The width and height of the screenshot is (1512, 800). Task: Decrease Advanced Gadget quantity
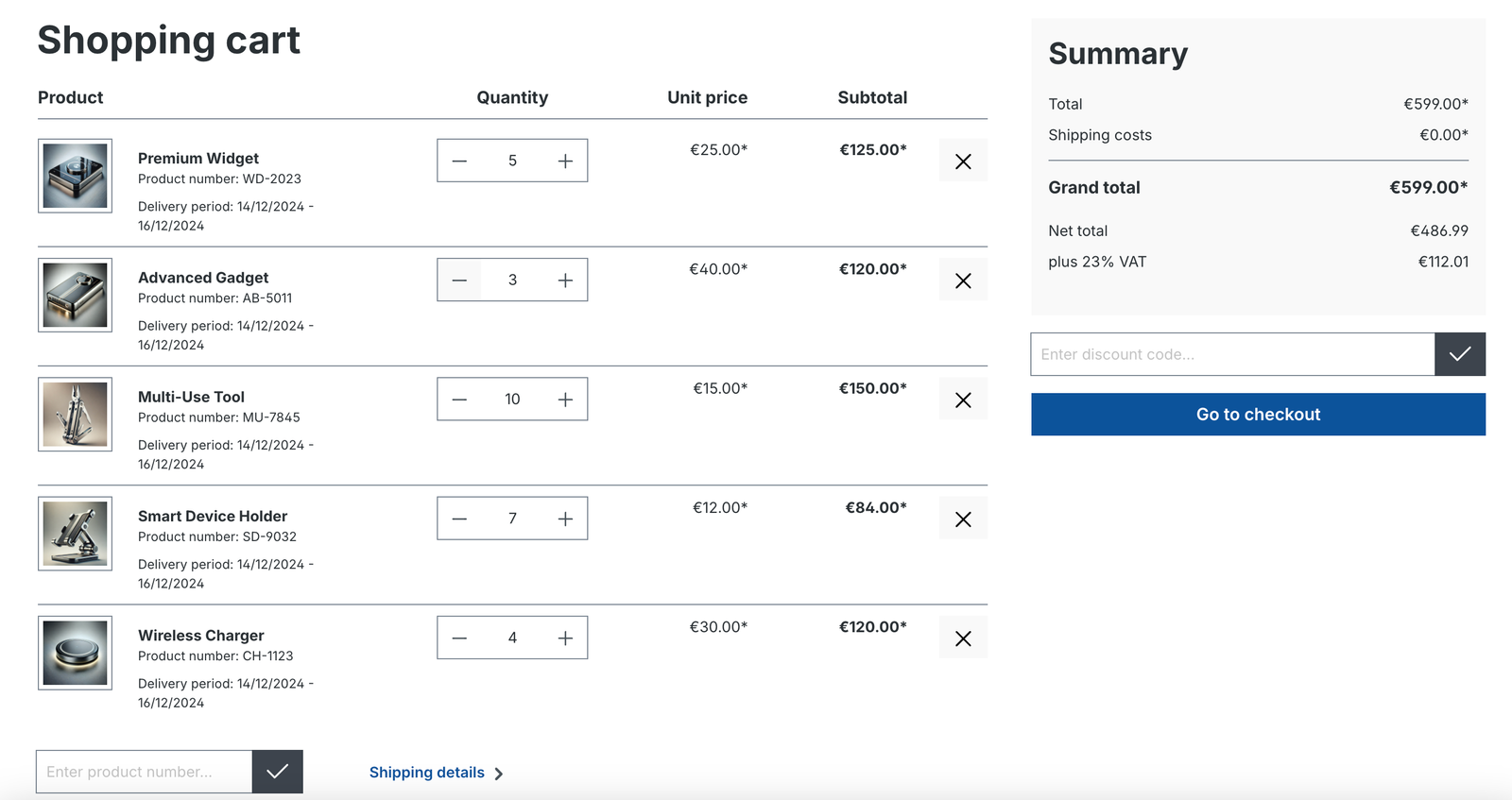[x=459, y=281]
